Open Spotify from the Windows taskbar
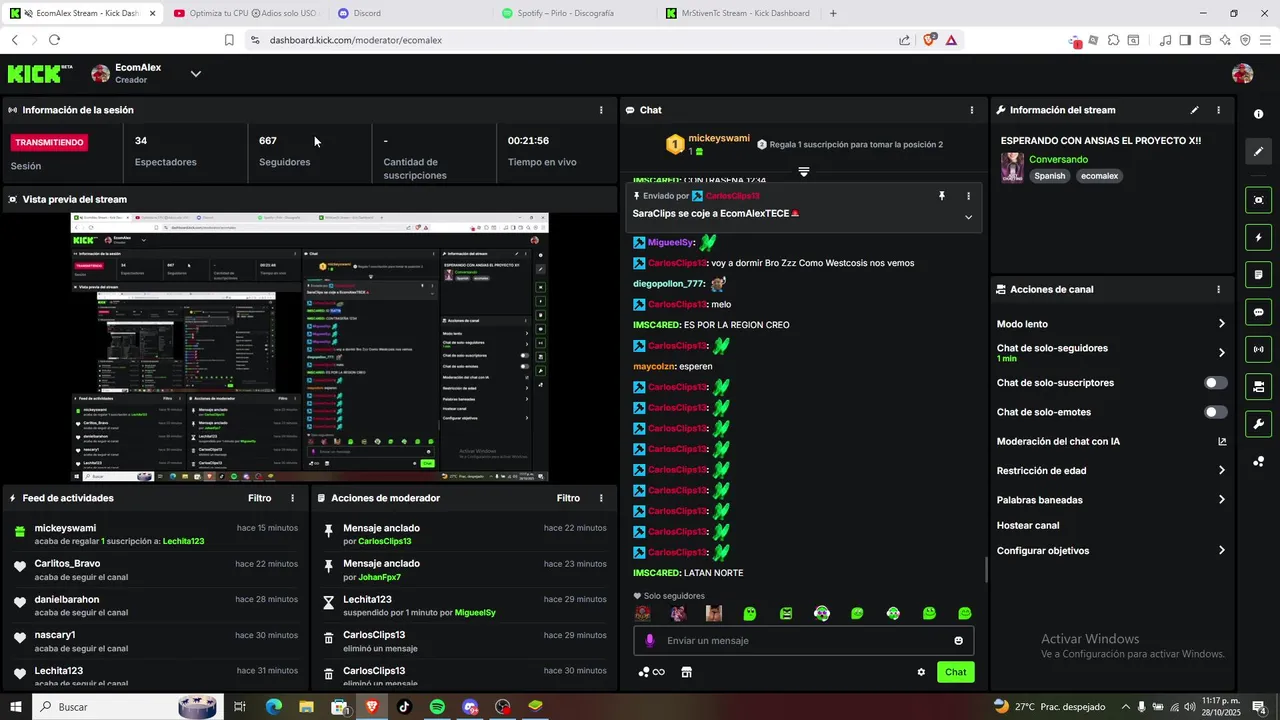 pyautogui.click(x=437, y=707)
